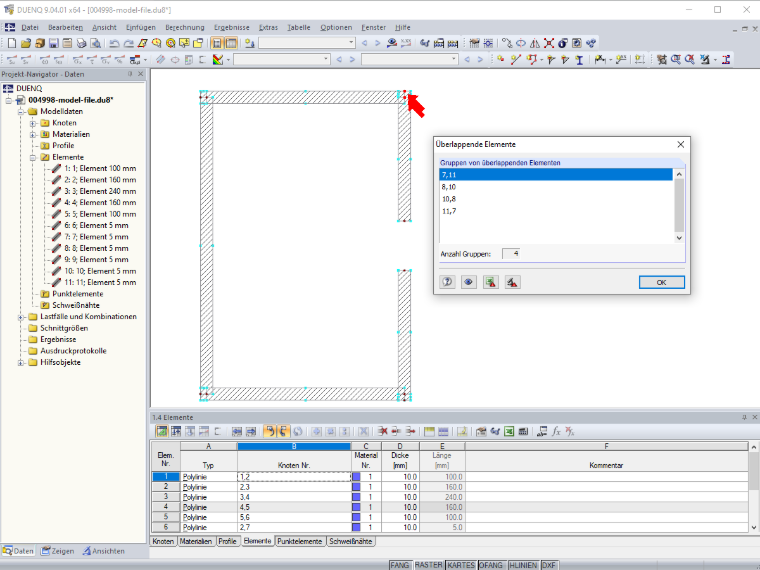Open the Ergebnisse menu
Screen dimensions: 760x570
(x=232, y=28)
